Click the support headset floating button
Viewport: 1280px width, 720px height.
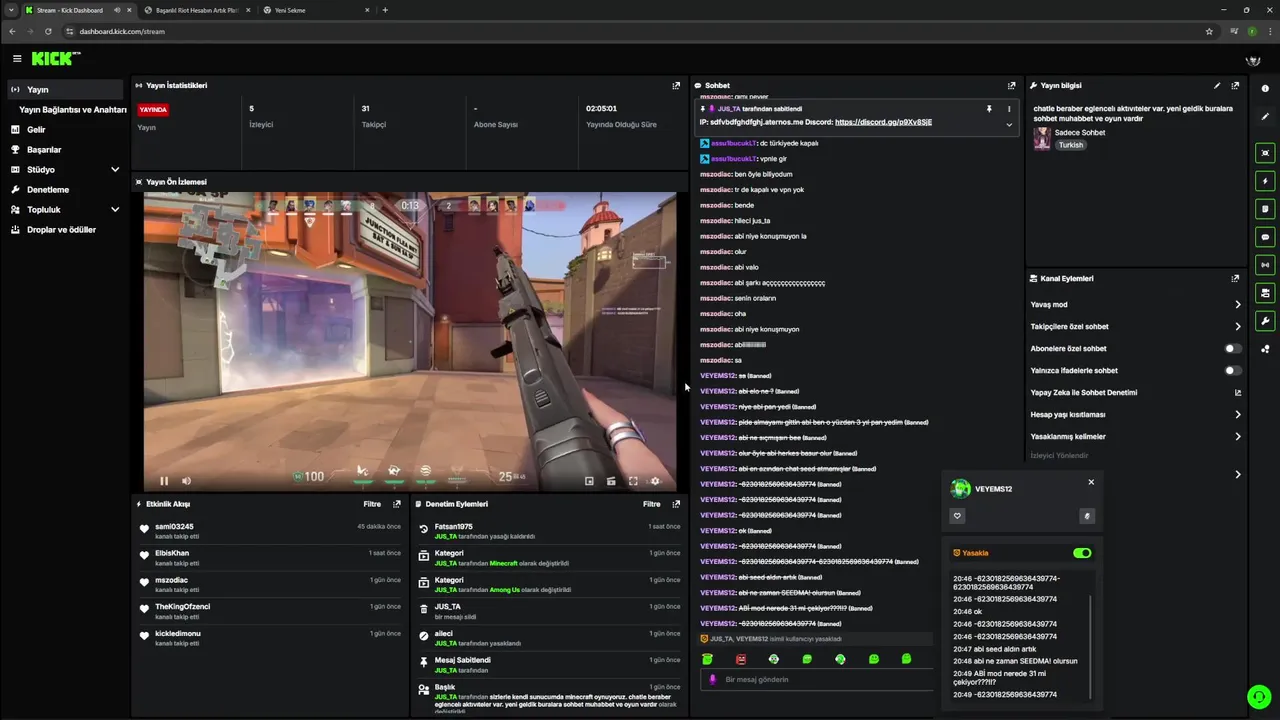pos(1259,696)
